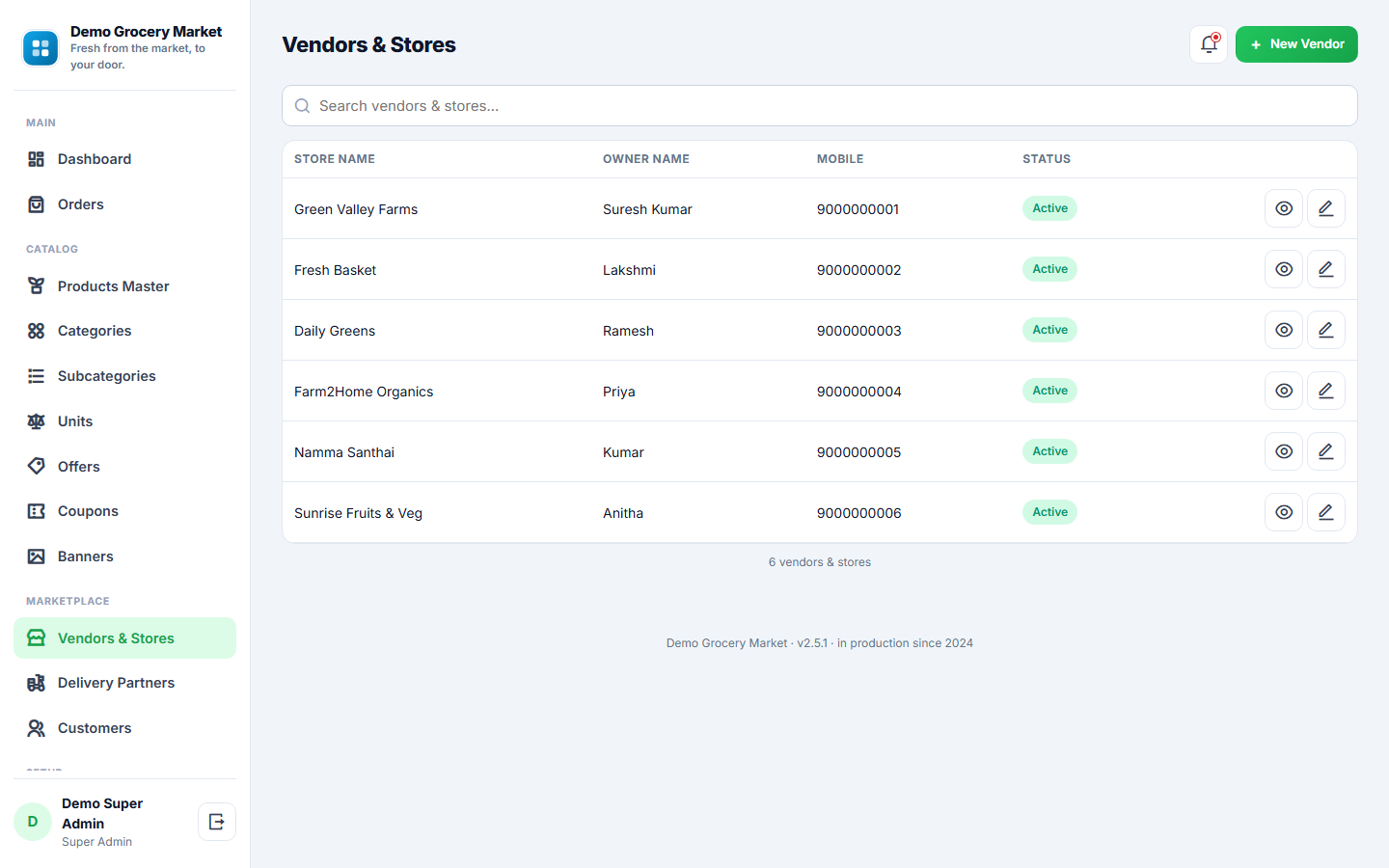Open Delivery Partners page
Image resolution: width=1389 pixels, height=868 pixels.
124,683
